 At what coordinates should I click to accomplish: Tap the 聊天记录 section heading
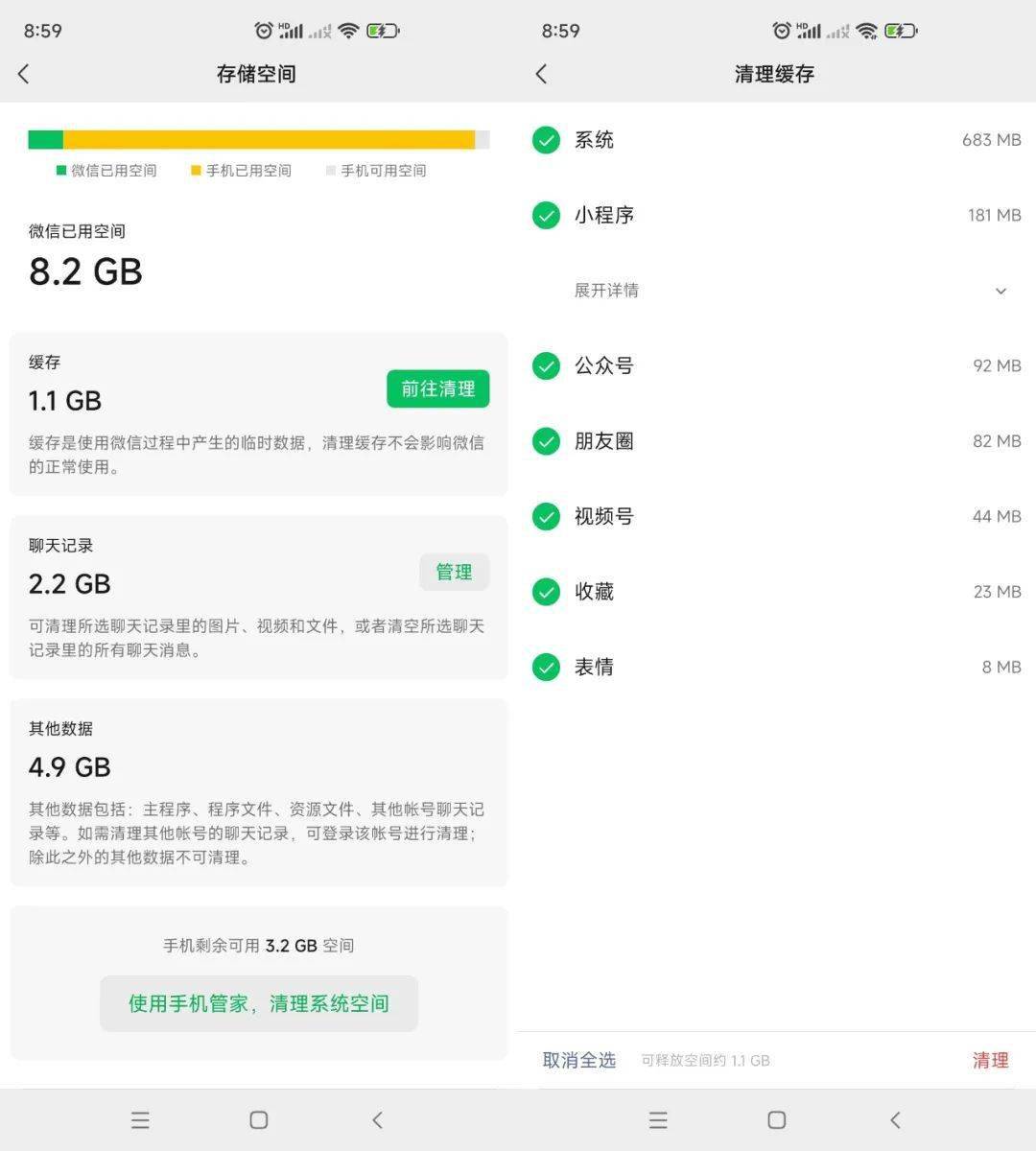61,546
